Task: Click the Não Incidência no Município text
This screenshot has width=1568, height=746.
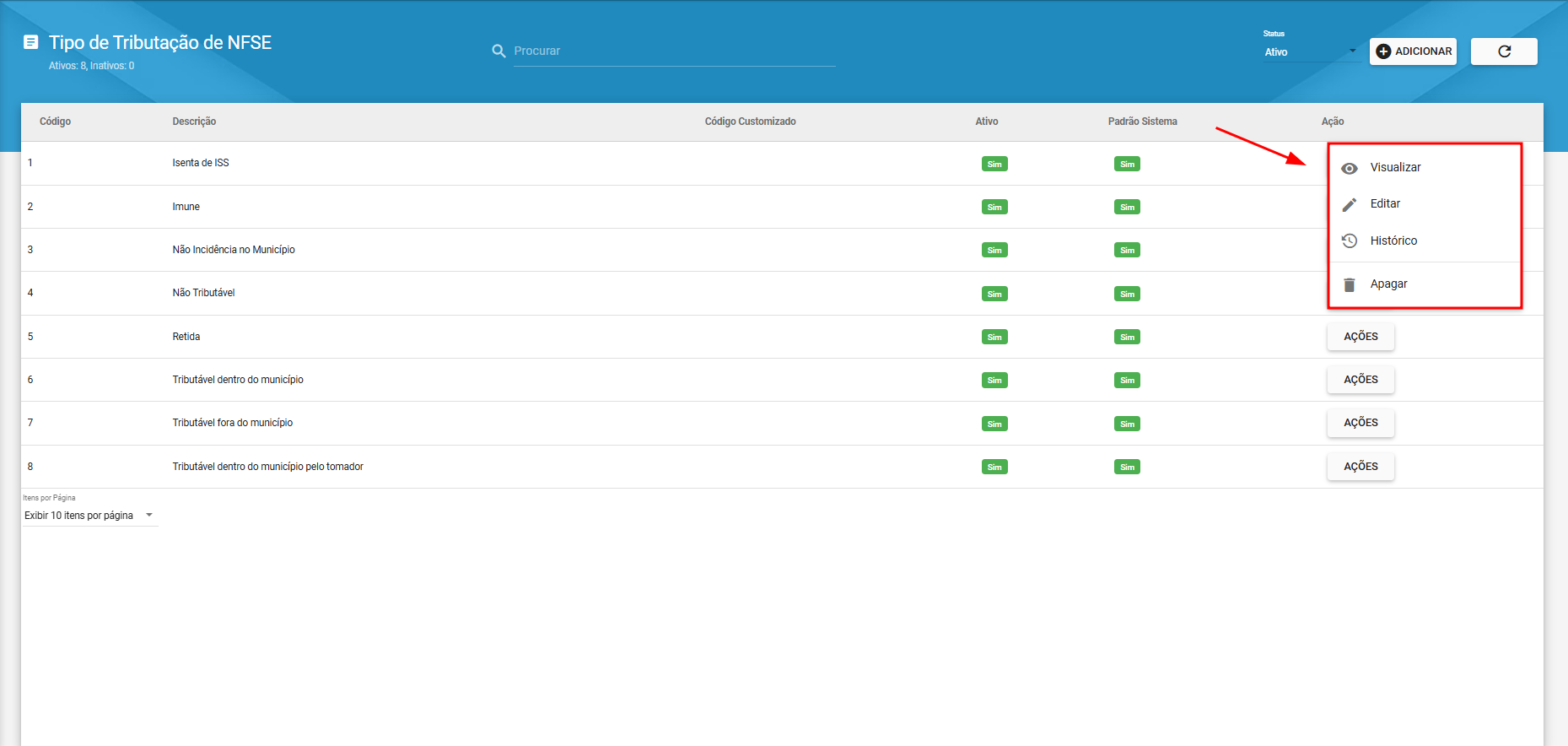Action: (x=234, y=250)
